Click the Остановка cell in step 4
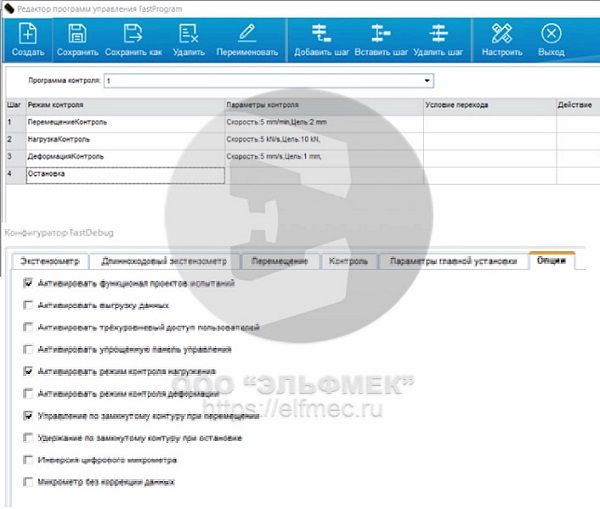This screenshot has height=509, width=600. click(125, 175)
